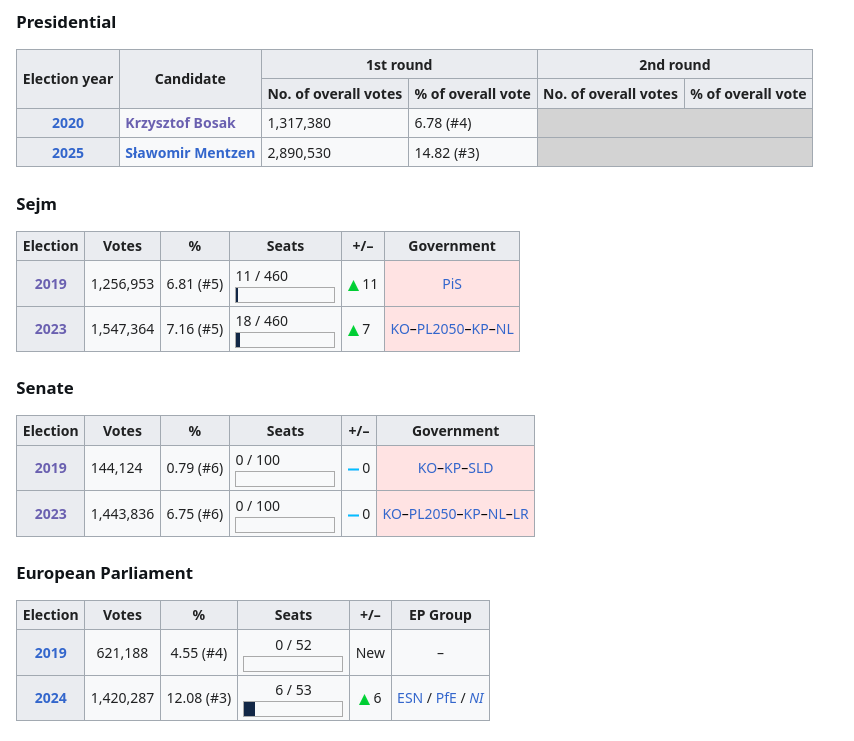Click NL in the Sejm 2023 government cell
Screen dimensions: 854x741
(505, 329)
